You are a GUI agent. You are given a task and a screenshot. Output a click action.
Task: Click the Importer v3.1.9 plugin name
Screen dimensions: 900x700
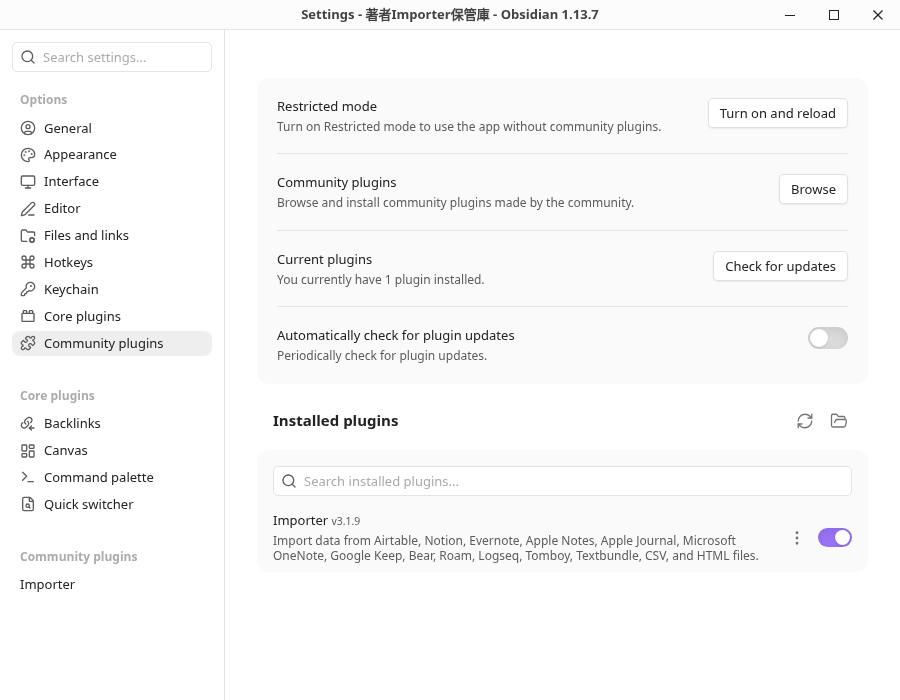(316, 520)
